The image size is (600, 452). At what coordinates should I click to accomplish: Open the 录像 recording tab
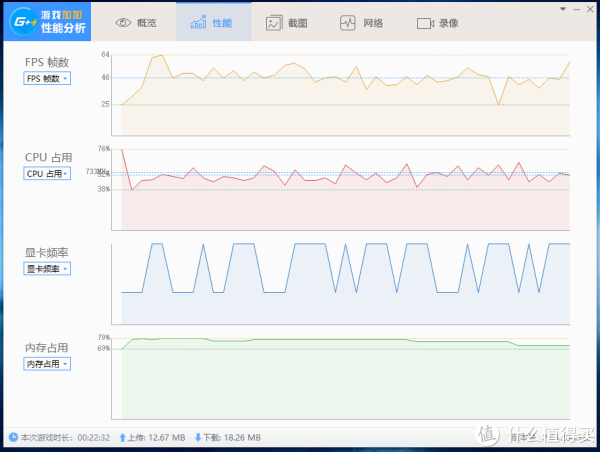click(438, 23)
